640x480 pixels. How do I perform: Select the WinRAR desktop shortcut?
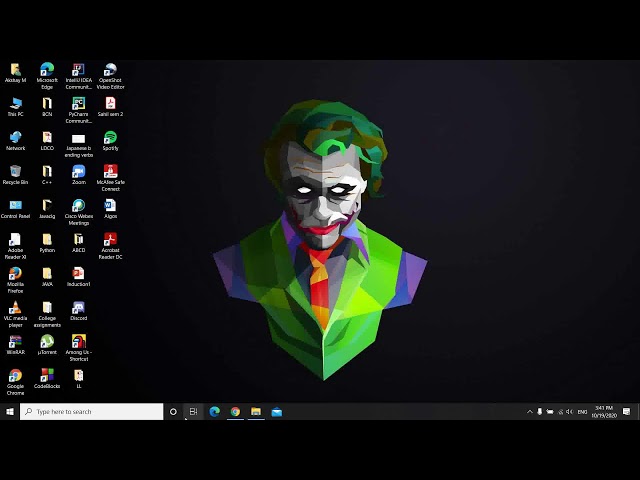[x=16, y=345]
